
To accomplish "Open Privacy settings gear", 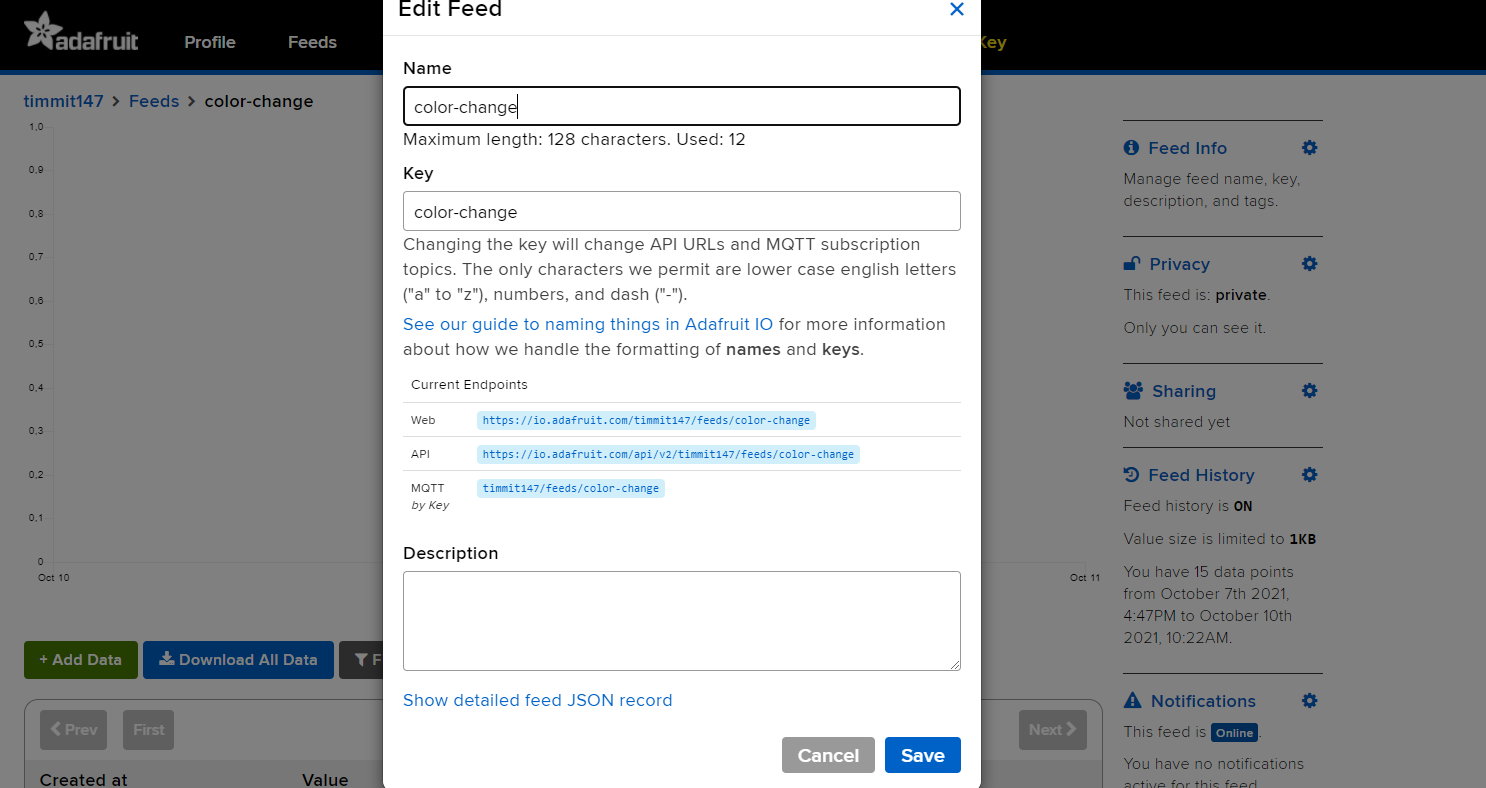I will click(x=1309, y=264).
